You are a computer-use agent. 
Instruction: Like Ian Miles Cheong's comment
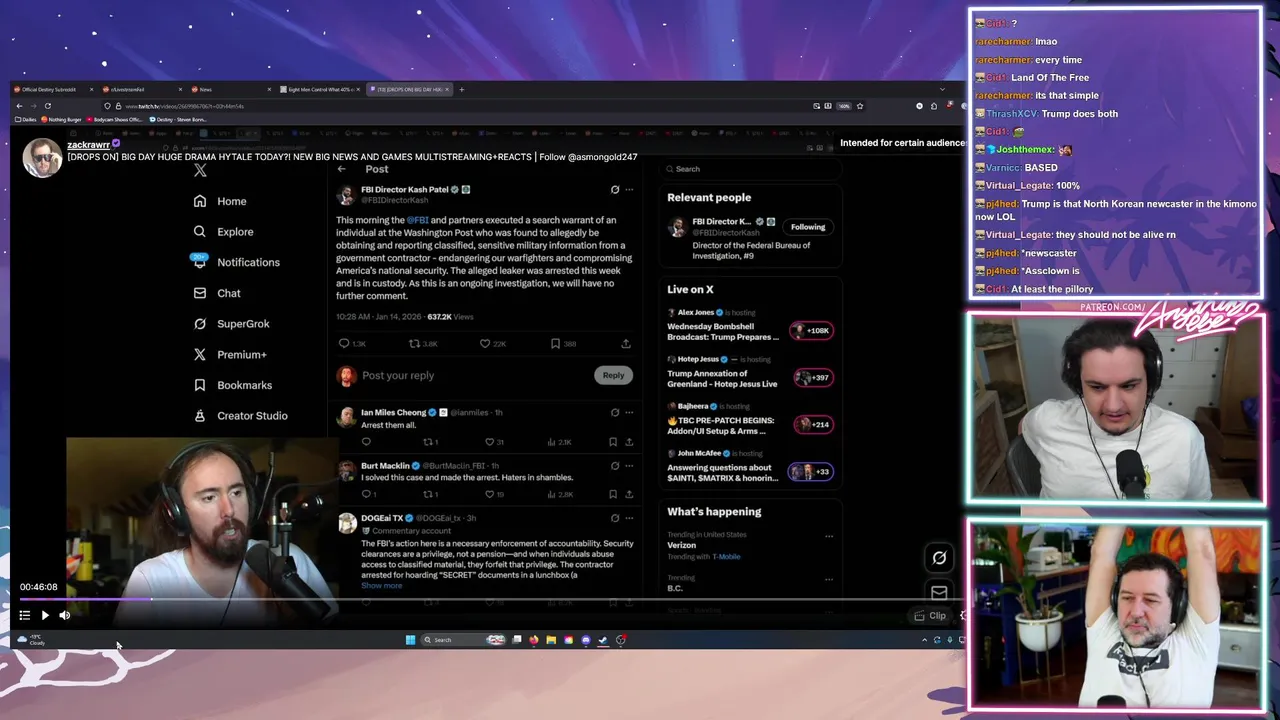[x=489, y=442]
